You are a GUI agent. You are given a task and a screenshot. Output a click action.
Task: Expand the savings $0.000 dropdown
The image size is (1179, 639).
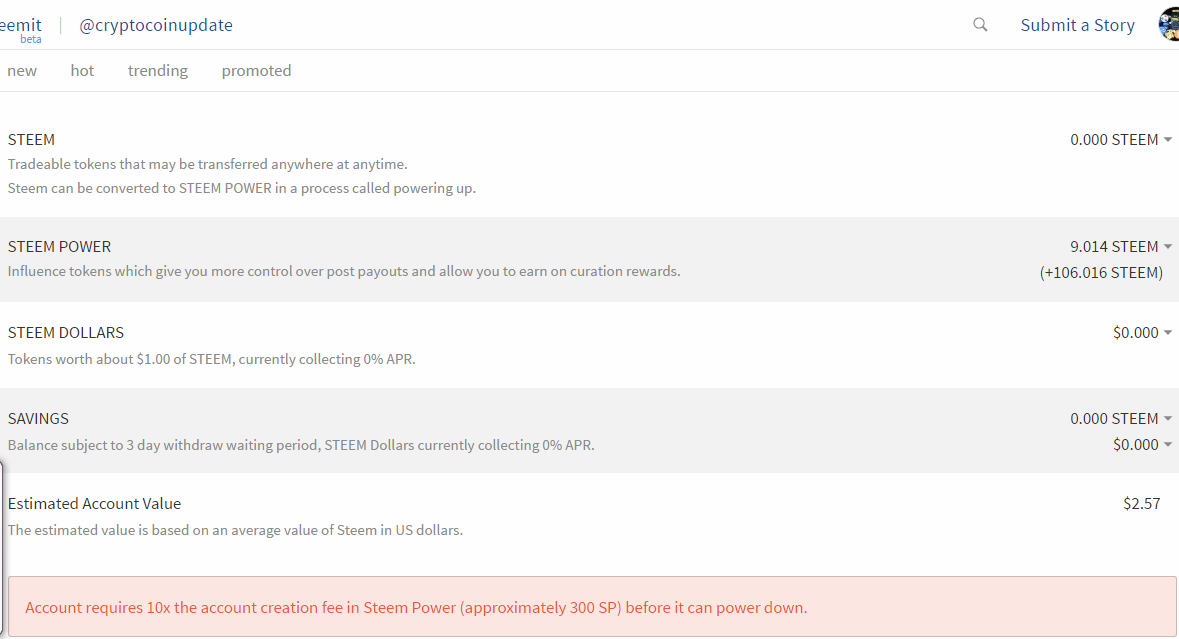click(1142, 445)
